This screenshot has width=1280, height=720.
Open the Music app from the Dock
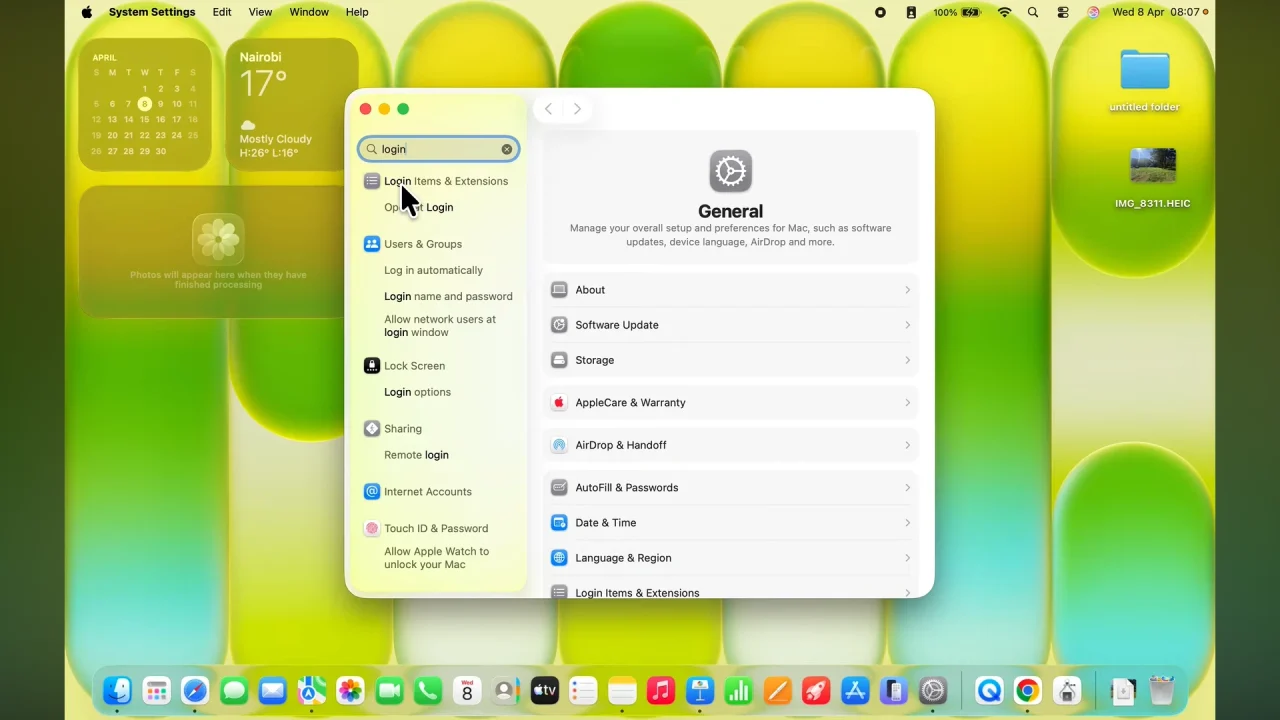(x=661, y=690)
